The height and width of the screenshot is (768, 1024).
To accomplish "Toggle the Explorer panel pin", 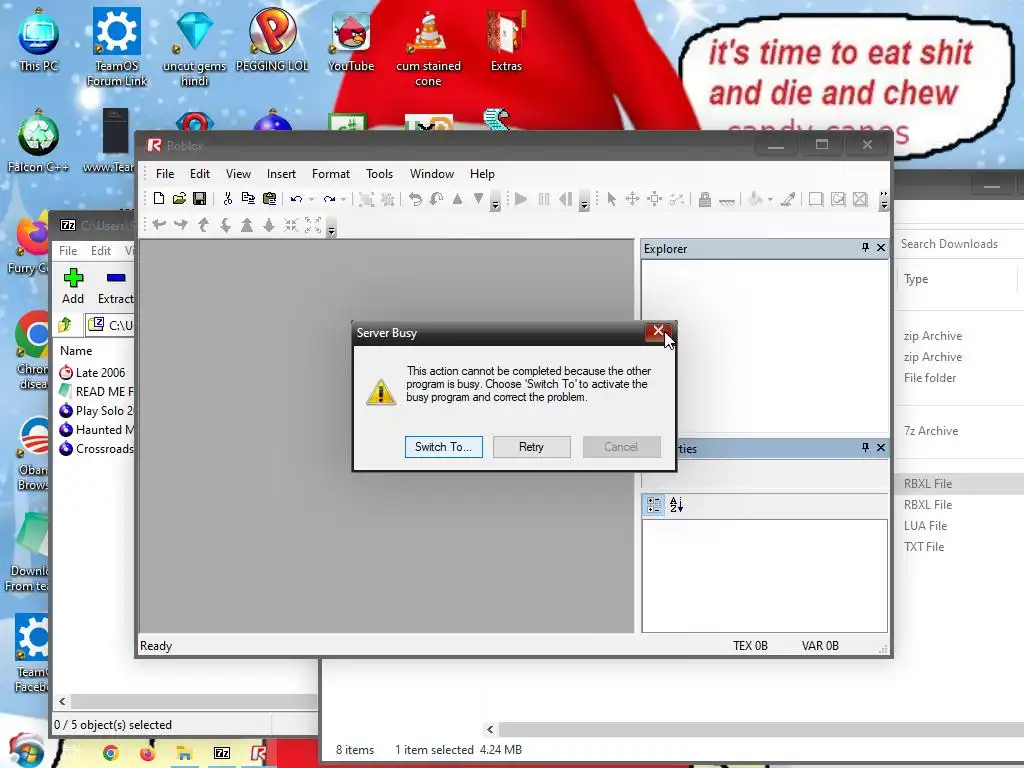I will coord(865,248).
